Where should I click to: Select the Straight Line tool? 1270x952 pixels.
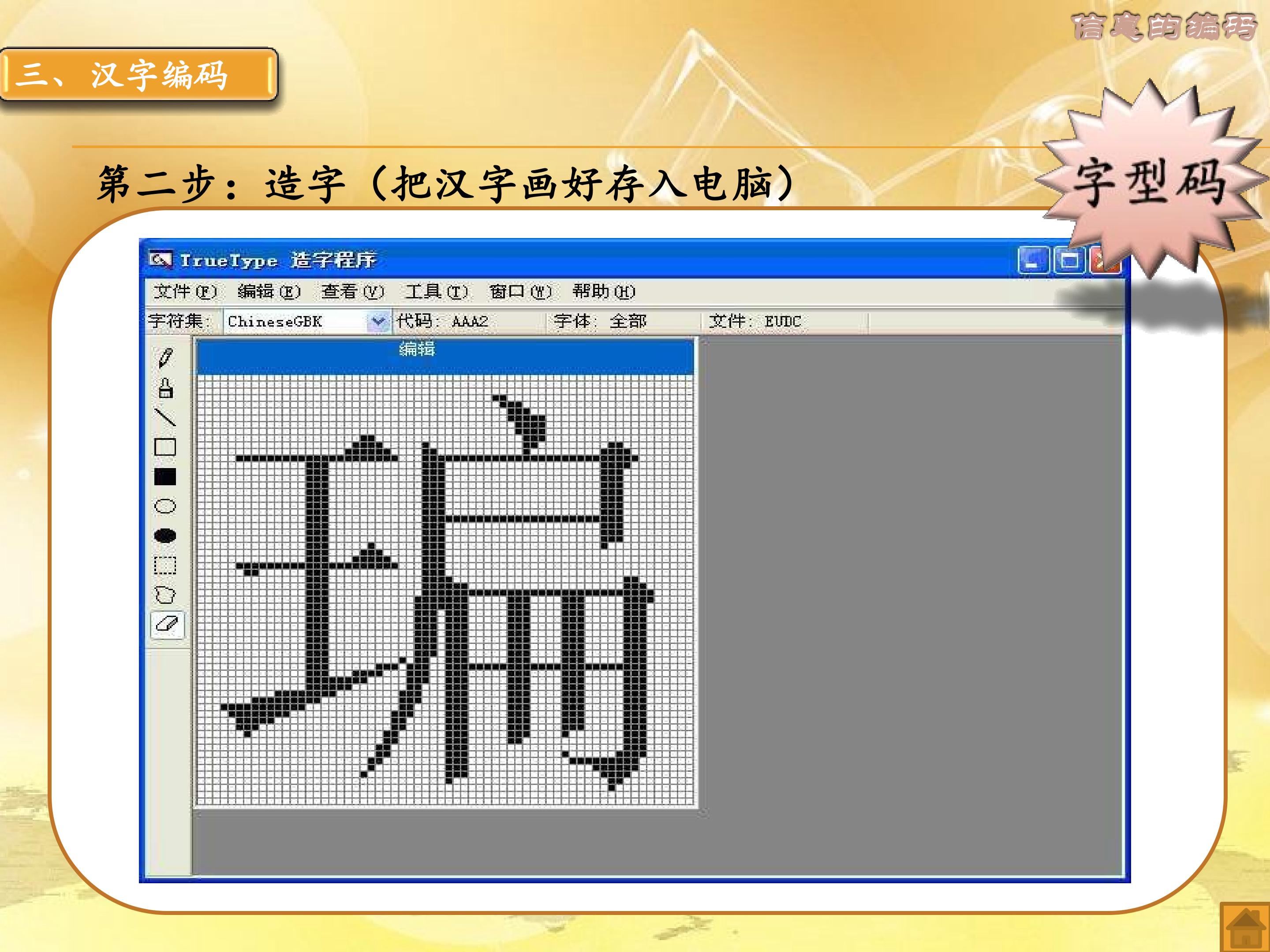pyautogui.click(x=165, y=417)
